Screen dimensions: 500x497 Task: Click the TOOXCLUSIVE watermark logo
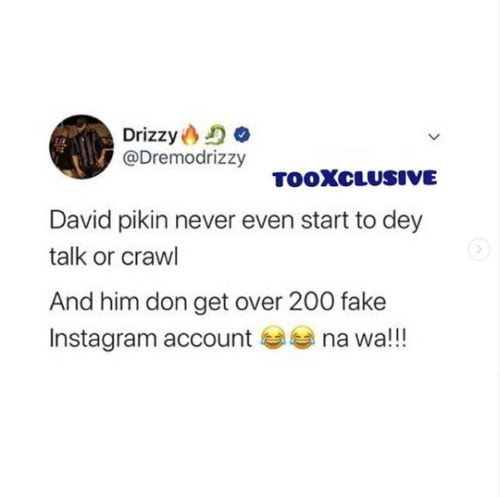coord(355,178)
